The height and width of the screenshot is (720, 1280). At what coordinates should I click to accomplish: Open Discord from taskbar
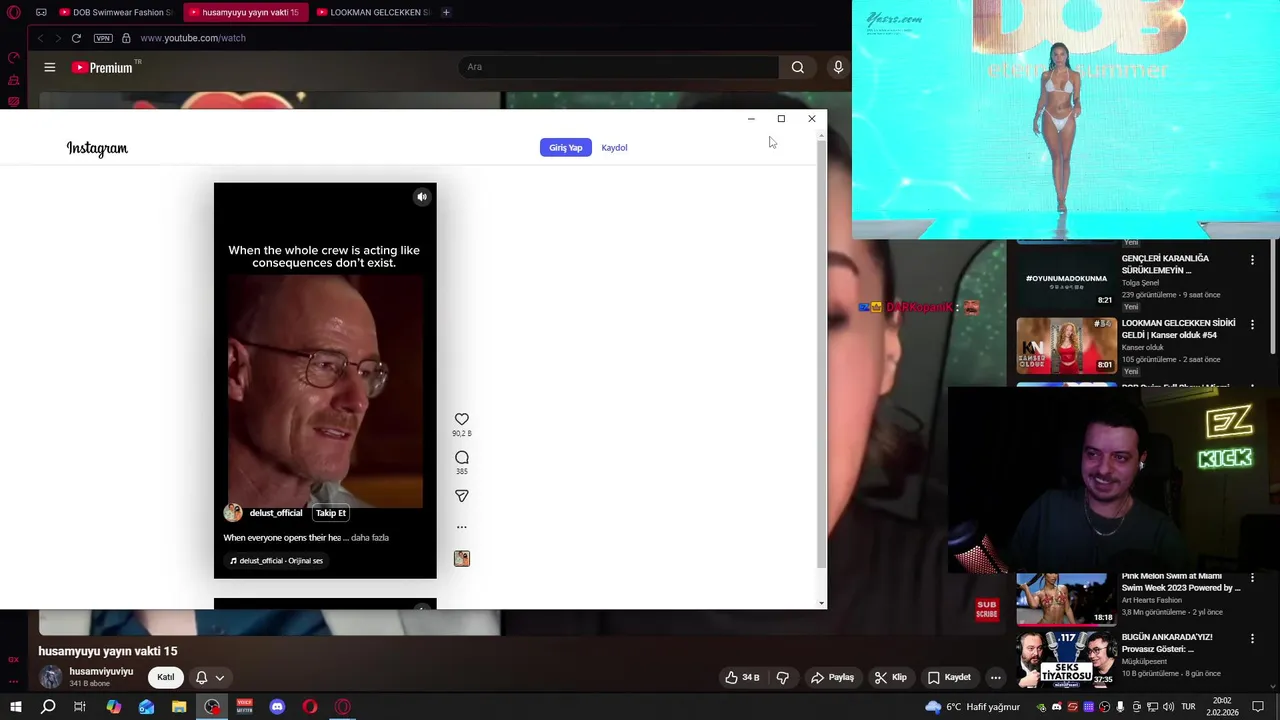277,707
